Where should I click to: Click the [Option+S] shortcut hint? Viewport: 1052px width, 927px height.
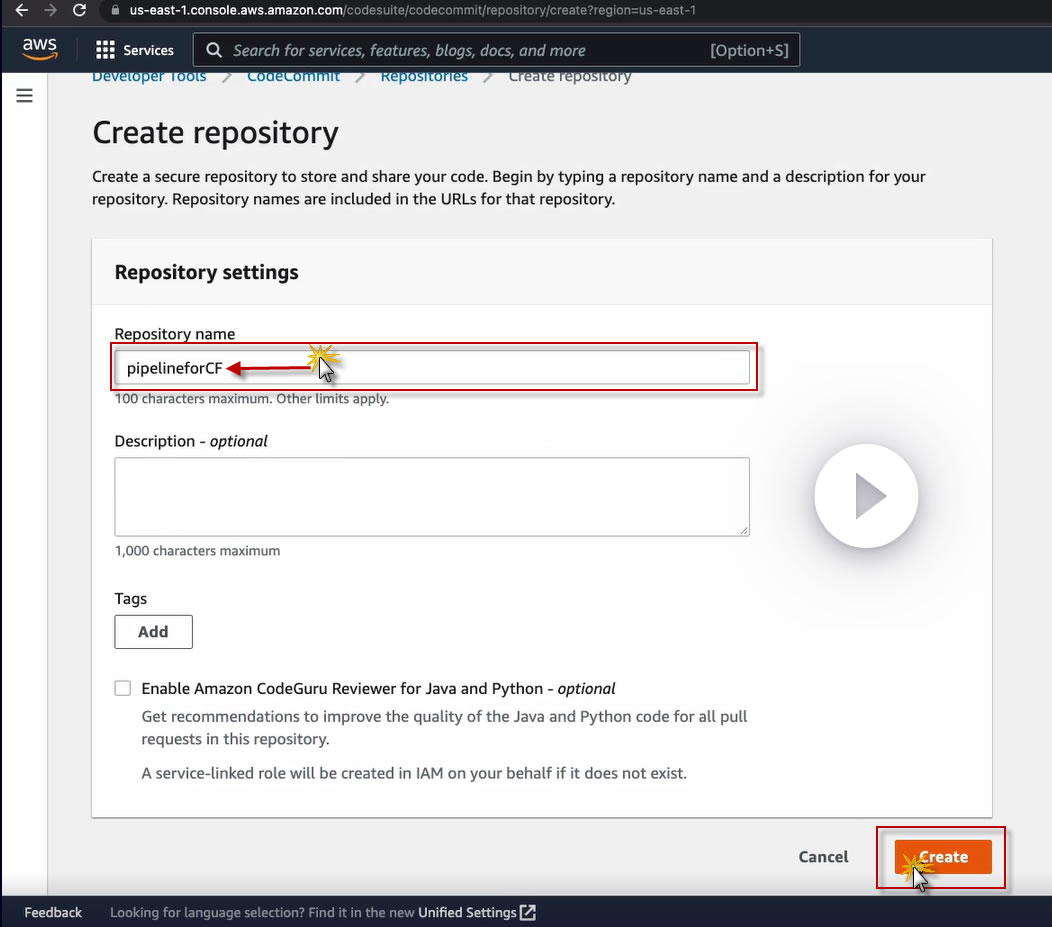point(749,50)
